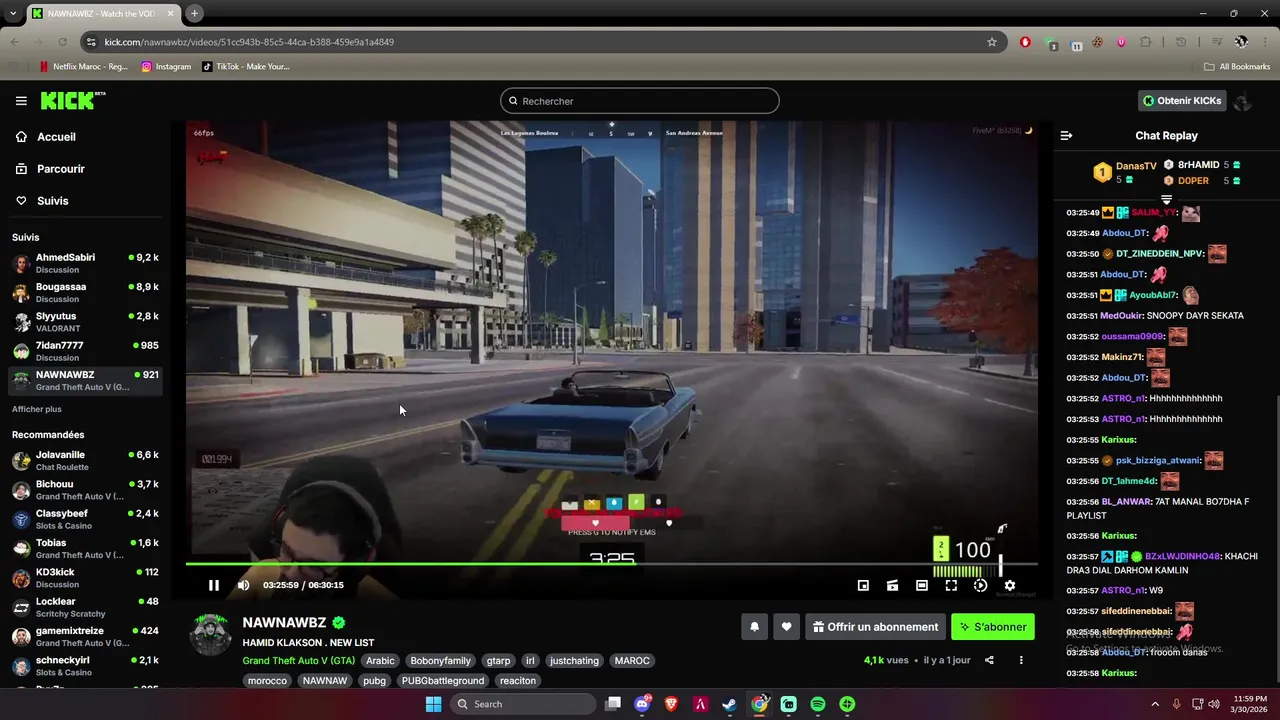Viewport: 1280px width, 720px height.
Task: Share the video via share icon
Action: (x=989, y=660)
